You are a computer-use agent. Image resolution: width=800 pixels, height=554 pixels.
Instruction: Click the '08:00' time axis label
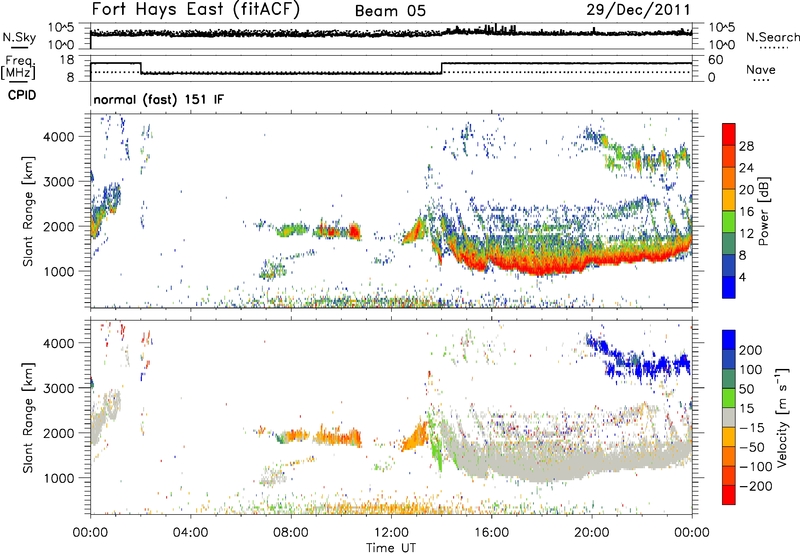(x=291, y=533)
